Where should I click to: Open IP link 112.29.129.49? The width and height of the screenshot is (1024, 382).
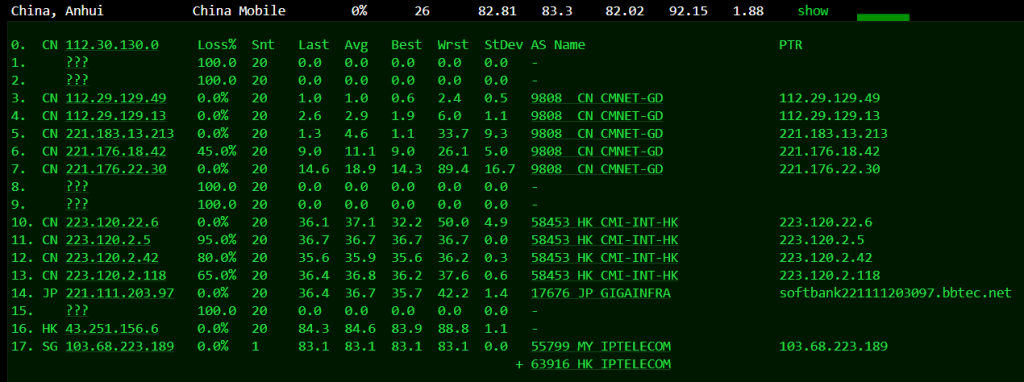116,98
